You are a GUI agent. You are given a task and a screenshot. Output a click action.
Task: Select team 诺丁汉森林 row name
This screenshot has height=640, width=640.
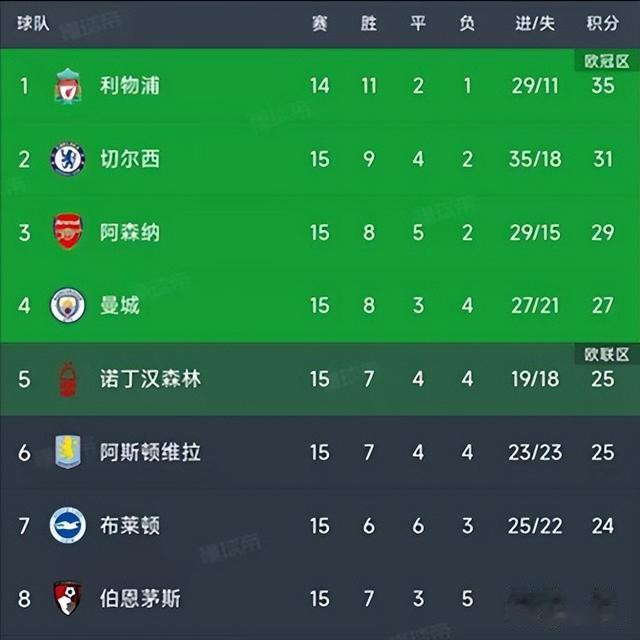click(151, 379)
